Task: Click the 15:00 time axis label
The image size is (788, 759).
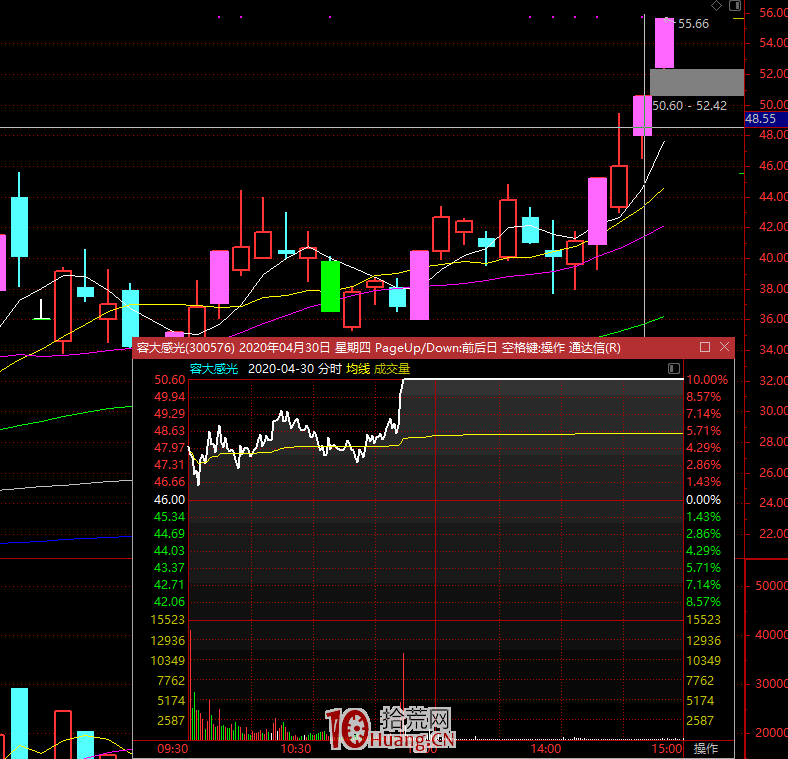Action: tap(667, 748)
